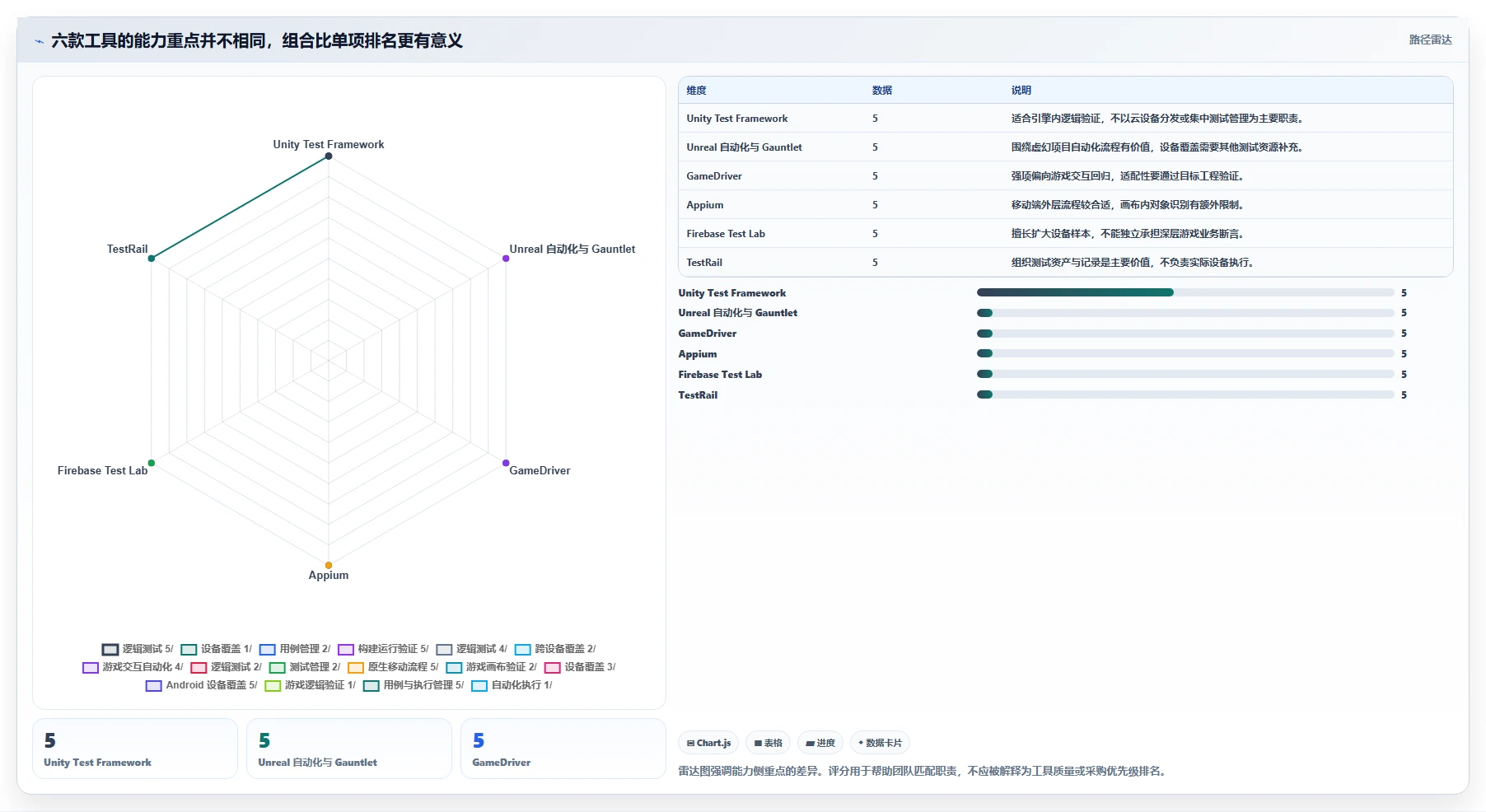Click the Unreal 自动化与 Gauntlet radar axis label
1486x812 pixels.
(x=572, y=249)
